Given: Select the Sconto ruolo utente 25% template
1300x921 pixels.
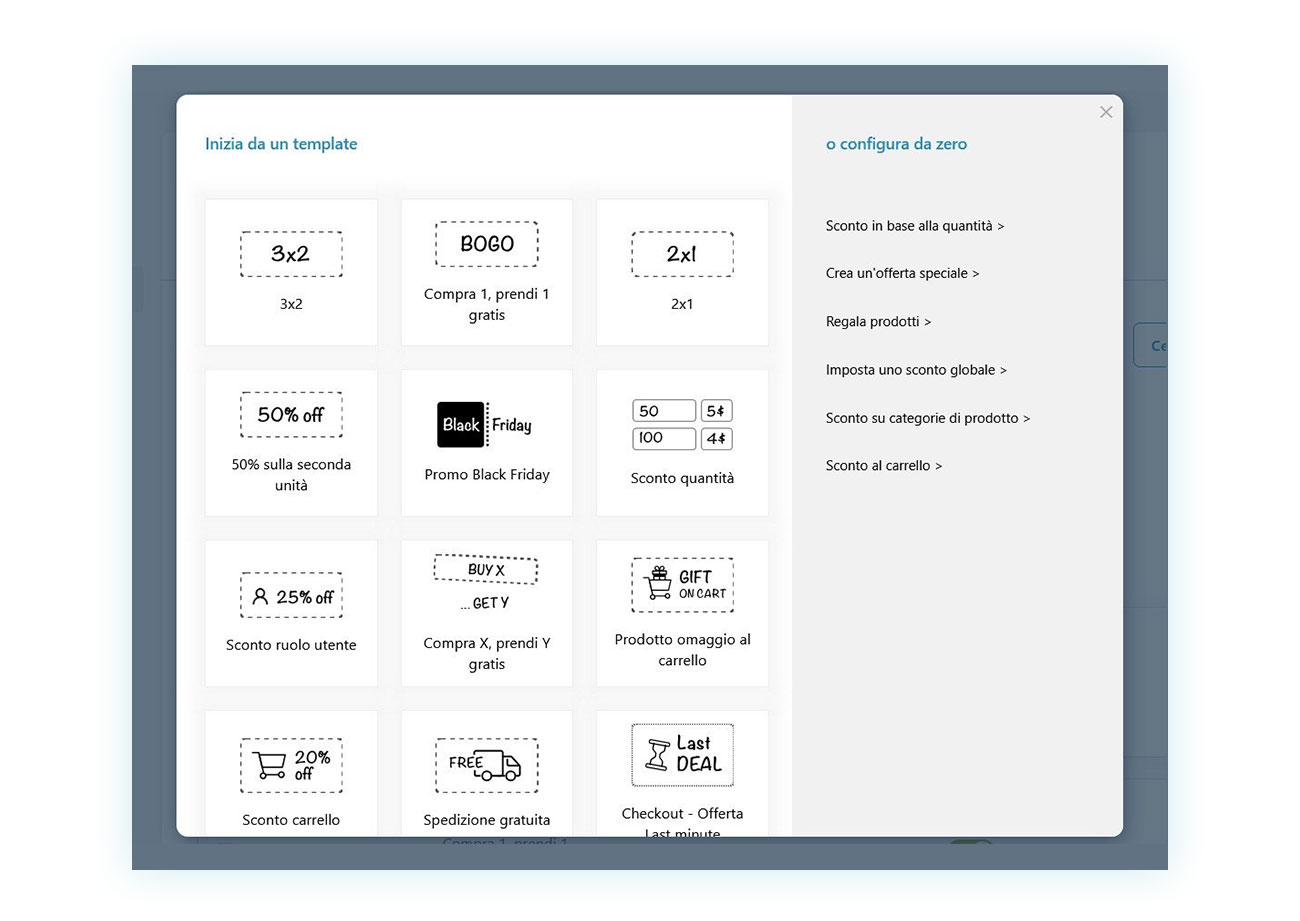Looking at the screenshot, I should pos(290,612).
